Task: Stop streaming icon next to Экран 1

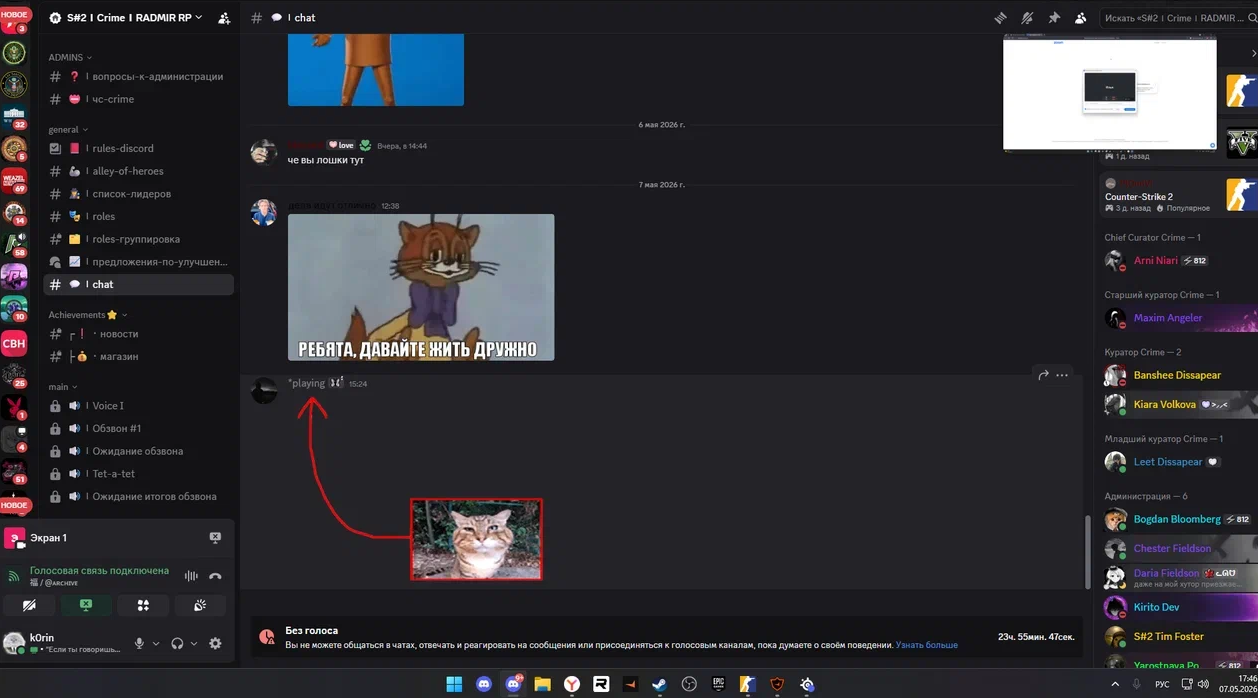Action: click(x=215, y=538)
